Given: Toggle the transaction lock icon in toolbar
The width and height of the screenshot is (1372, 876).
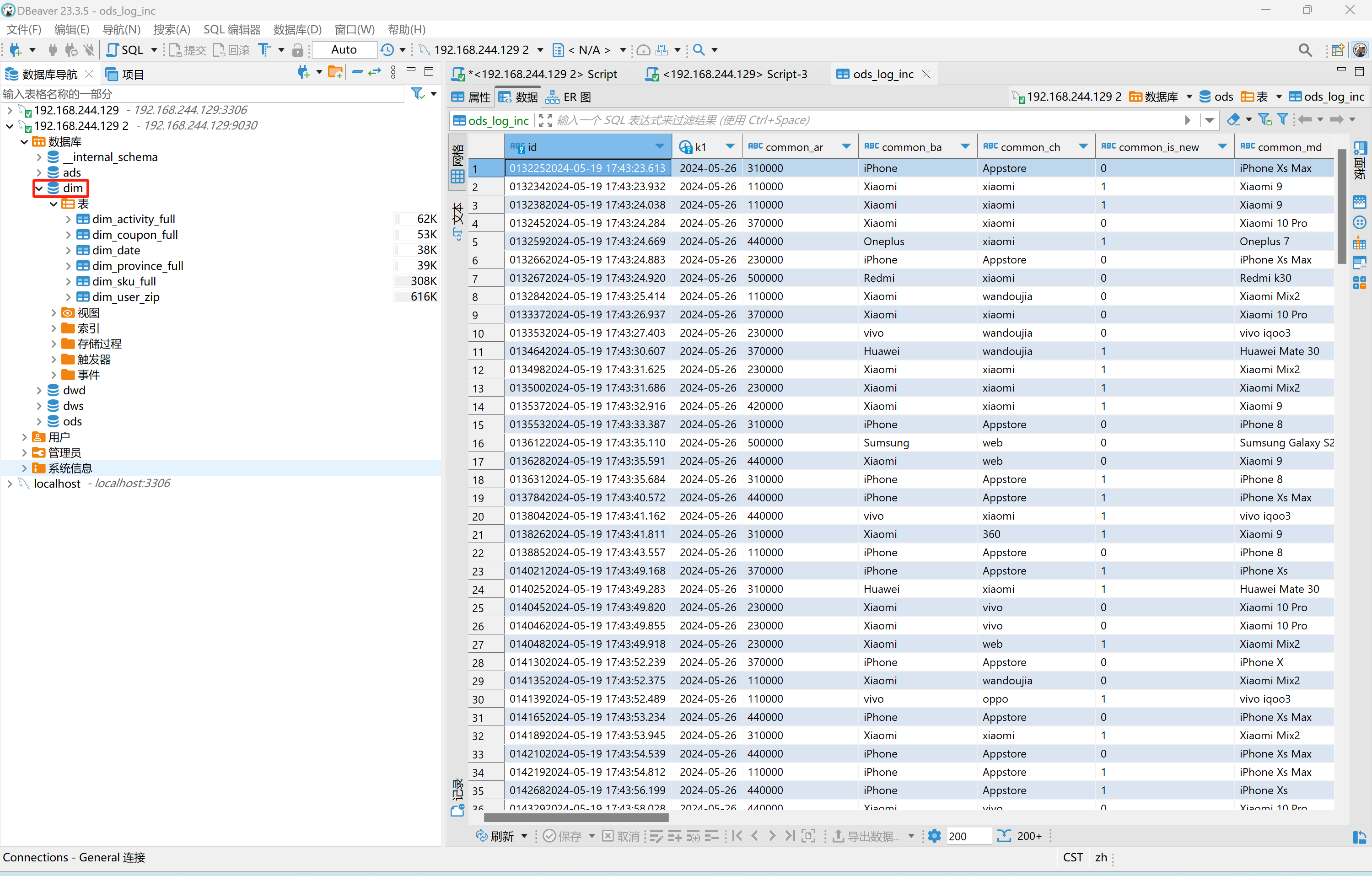Looking at the screenshot, I should coord(297,50).
